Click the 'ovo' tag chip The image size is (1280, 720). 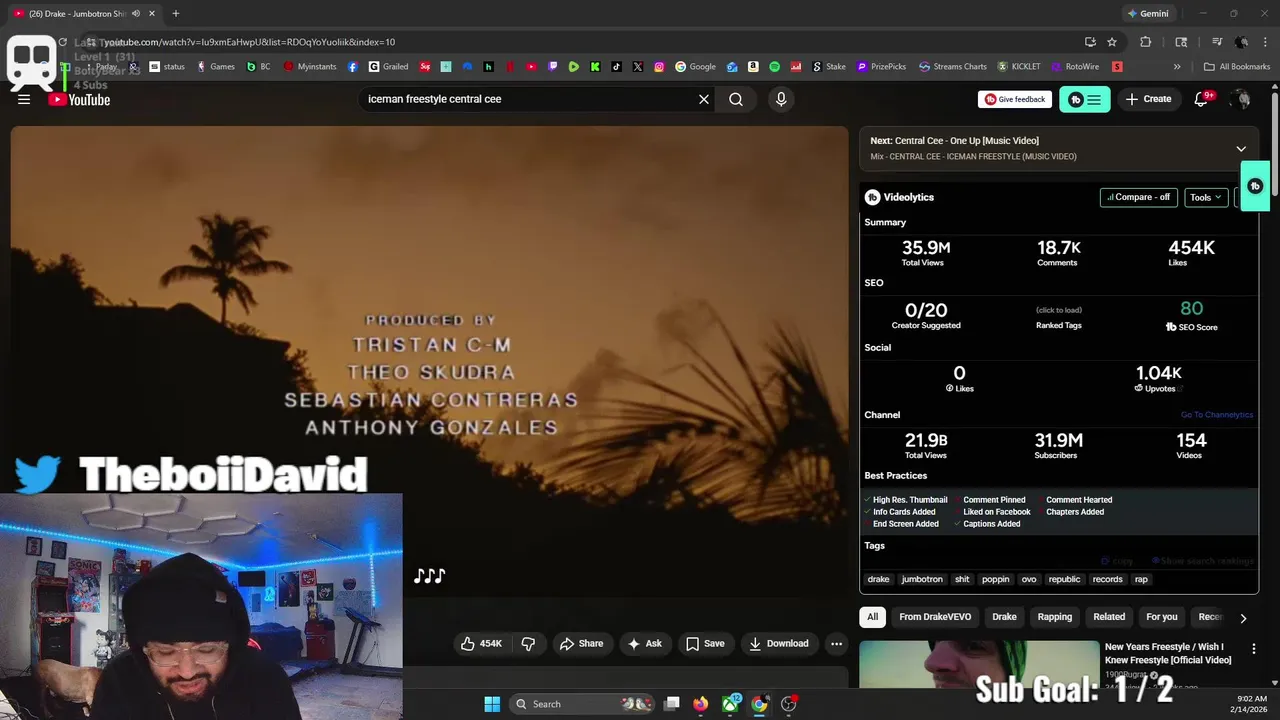coord(1029,579)
